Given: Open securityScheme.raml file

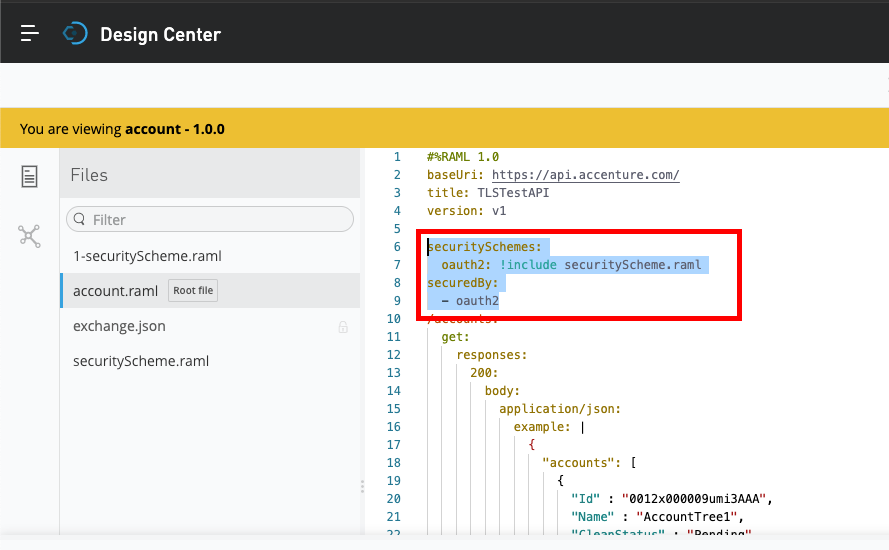Looking at the screenshot, I should 141,361.
